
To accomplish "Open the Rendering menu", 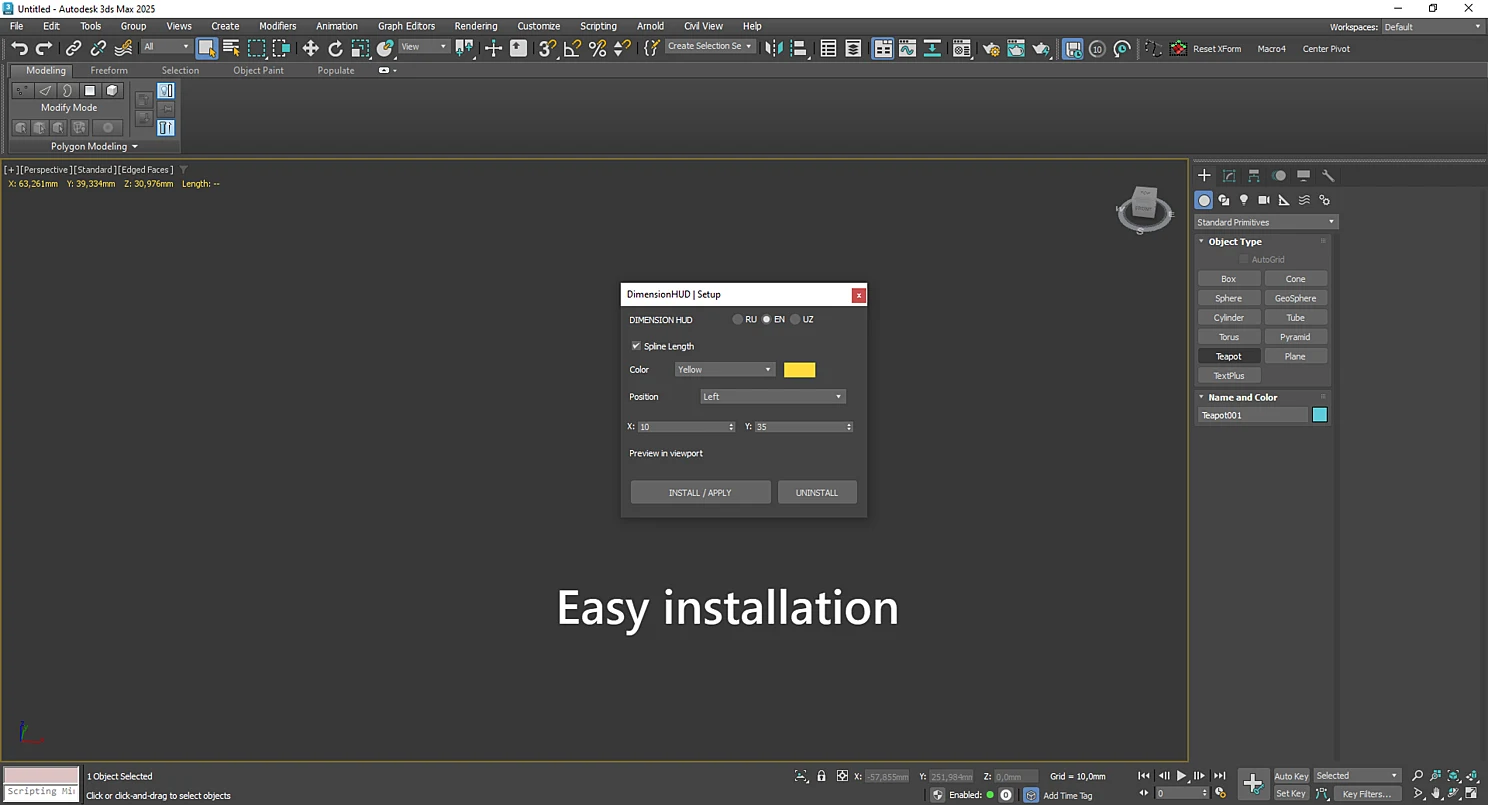I will point(476,26).
